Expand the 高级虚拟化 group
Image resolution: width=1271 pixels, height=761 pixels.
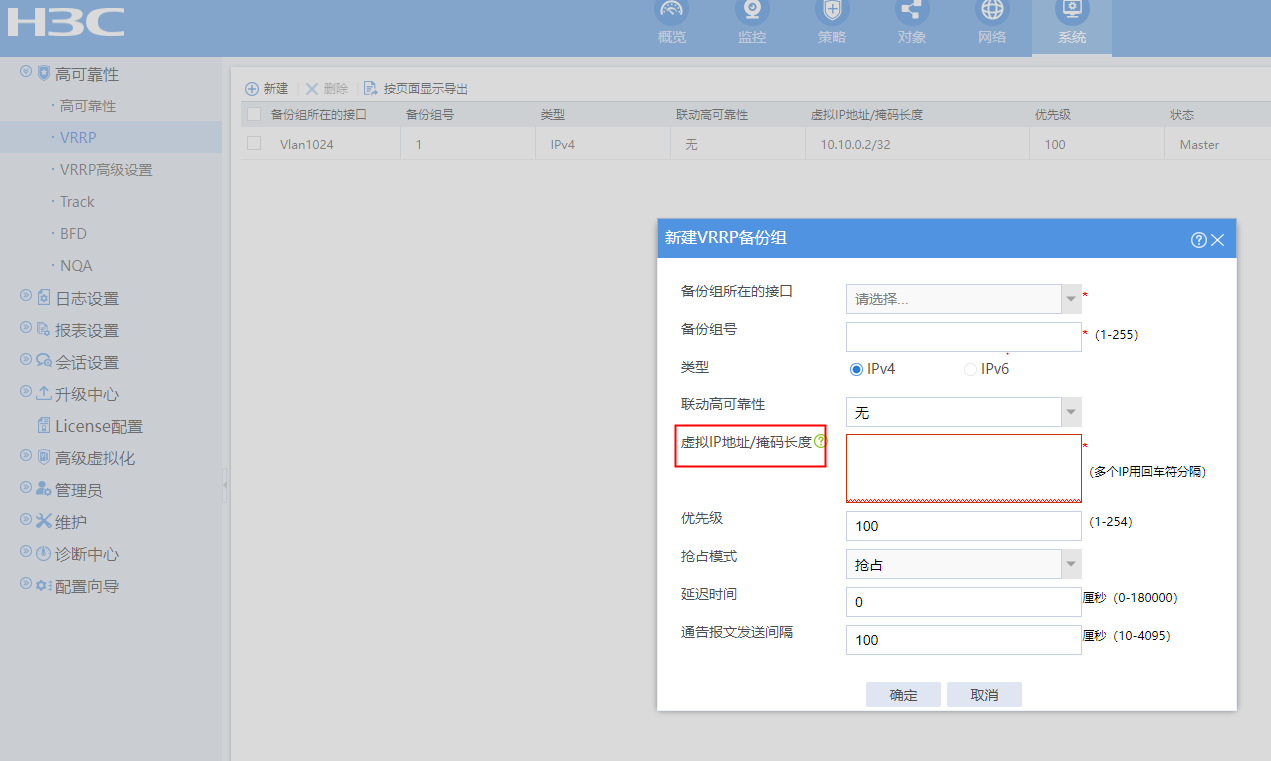pos(26,457)
